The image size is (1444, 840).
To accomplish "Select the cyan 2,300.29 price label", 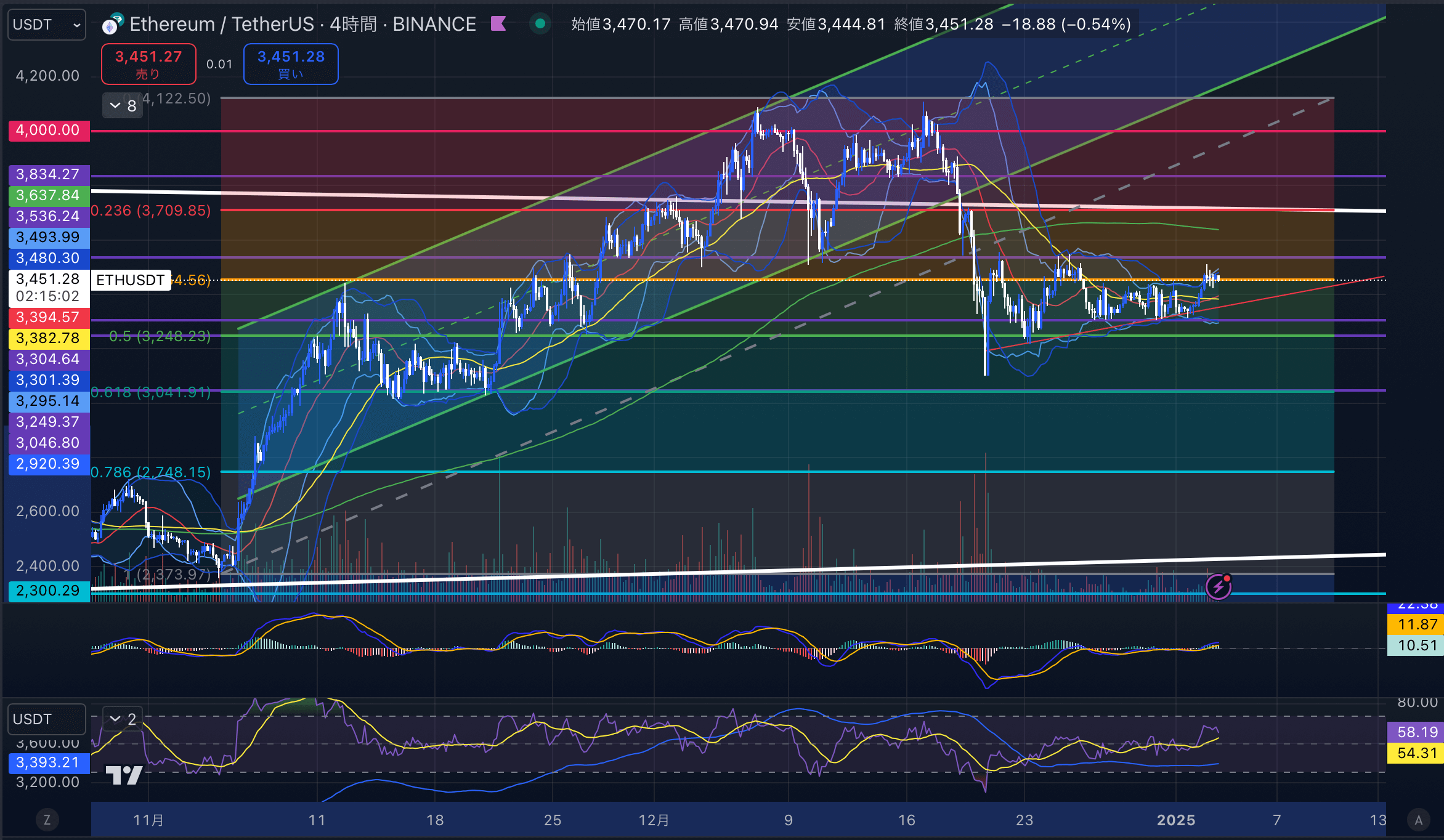I will [x=49, y=591].
